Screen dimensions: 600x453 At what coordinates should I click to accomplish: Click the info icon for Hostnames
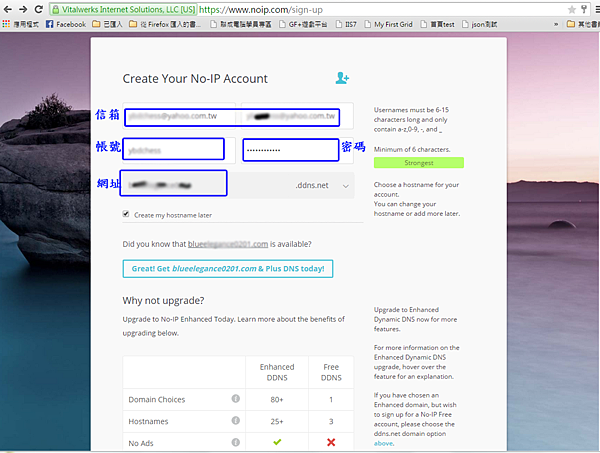click(235, 420)
